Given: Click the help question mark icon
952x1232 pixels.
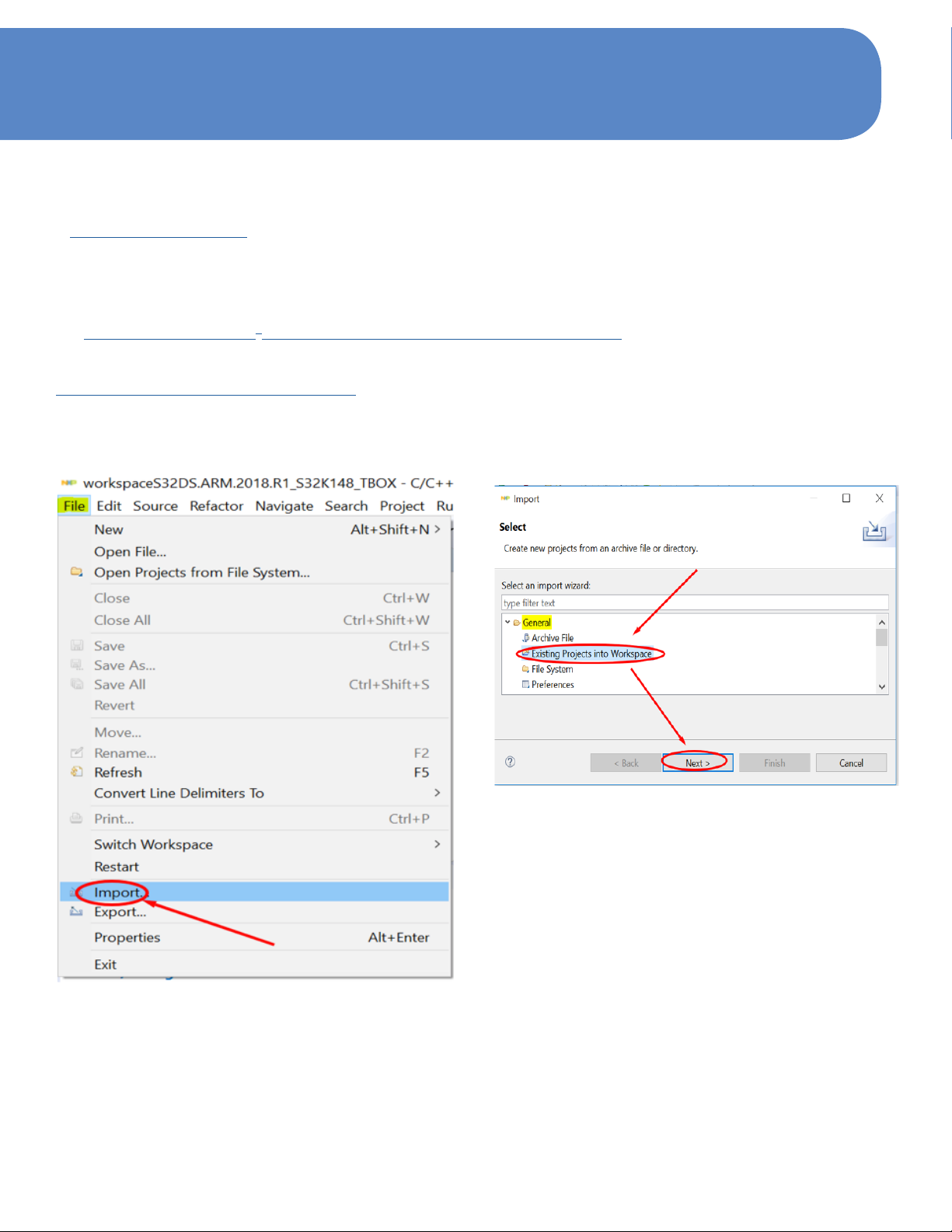Looking at the screenshot, I should pyautogui.click(x=510, y=762).
